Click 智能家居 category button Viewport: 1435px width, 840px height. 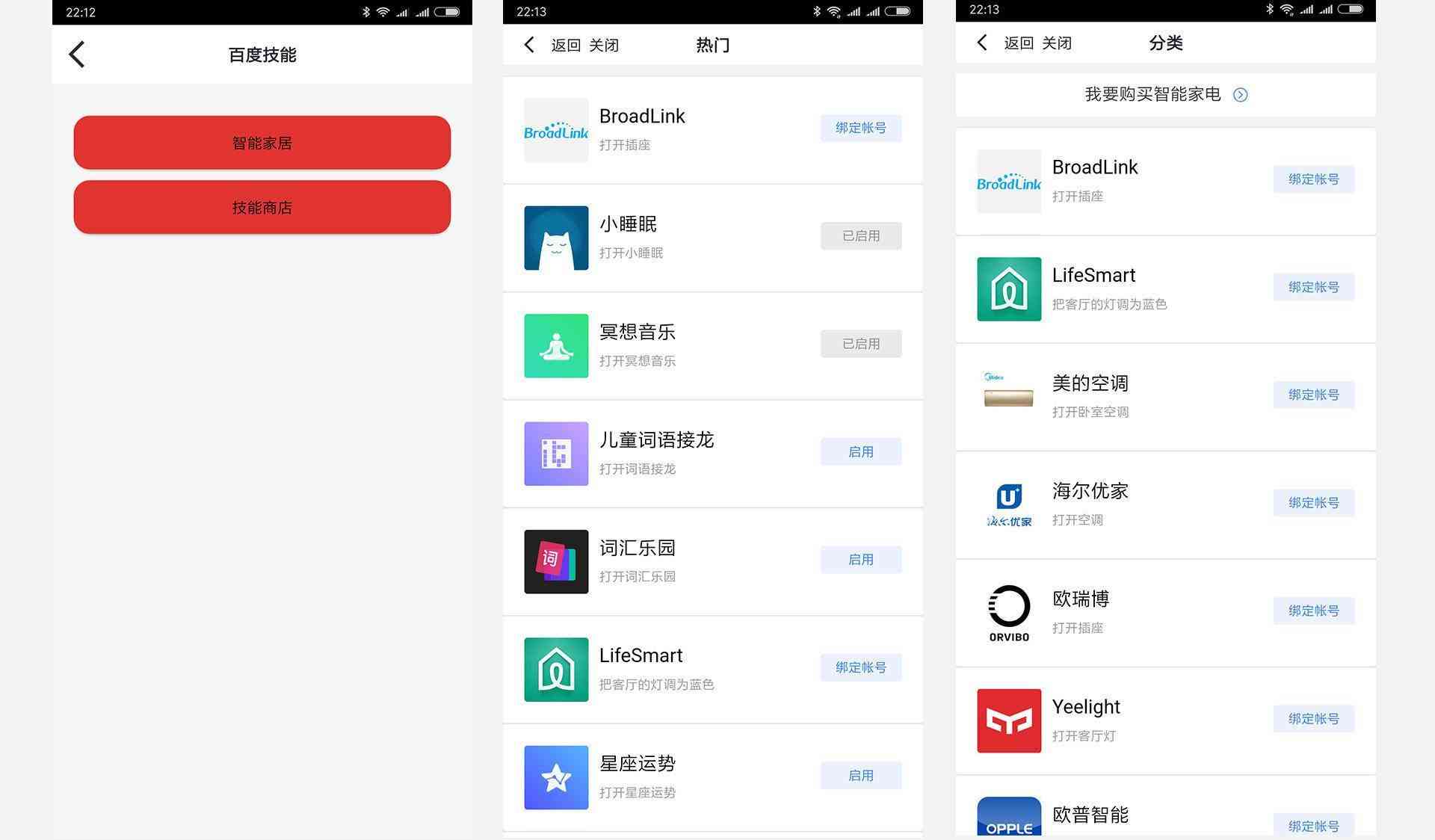click(264, 143)
